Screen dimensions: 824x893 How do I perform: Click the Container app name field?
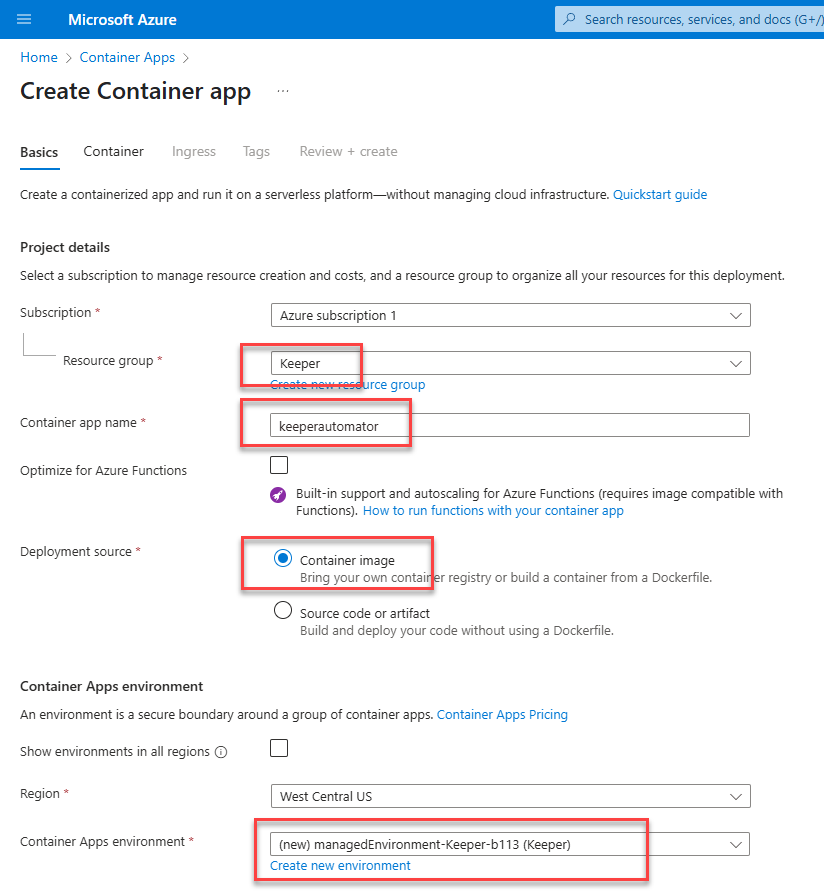[510, 425]
